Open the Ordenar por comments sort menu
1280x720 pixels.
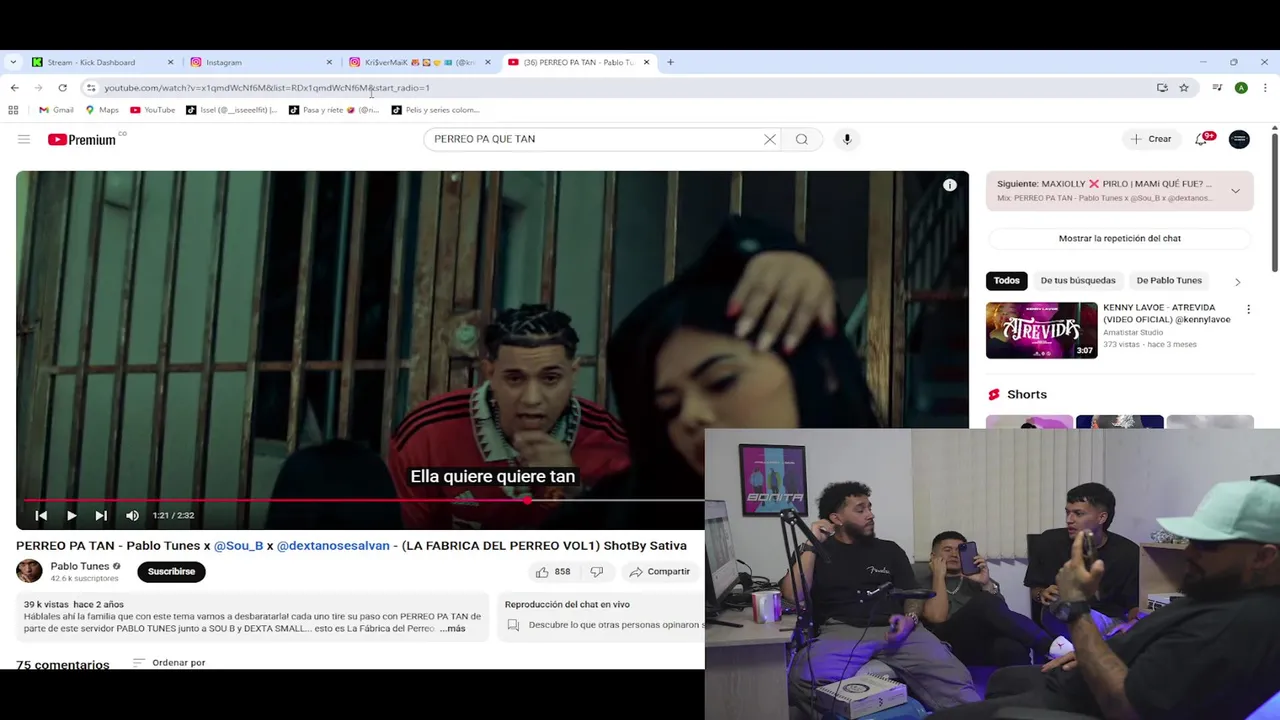tap(169, 662)
